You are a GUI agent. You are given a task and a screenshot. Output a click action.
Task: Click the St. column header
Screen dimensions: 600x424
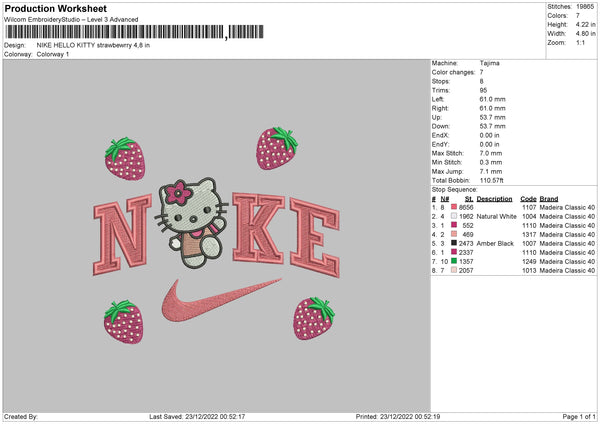click(469, 199)
